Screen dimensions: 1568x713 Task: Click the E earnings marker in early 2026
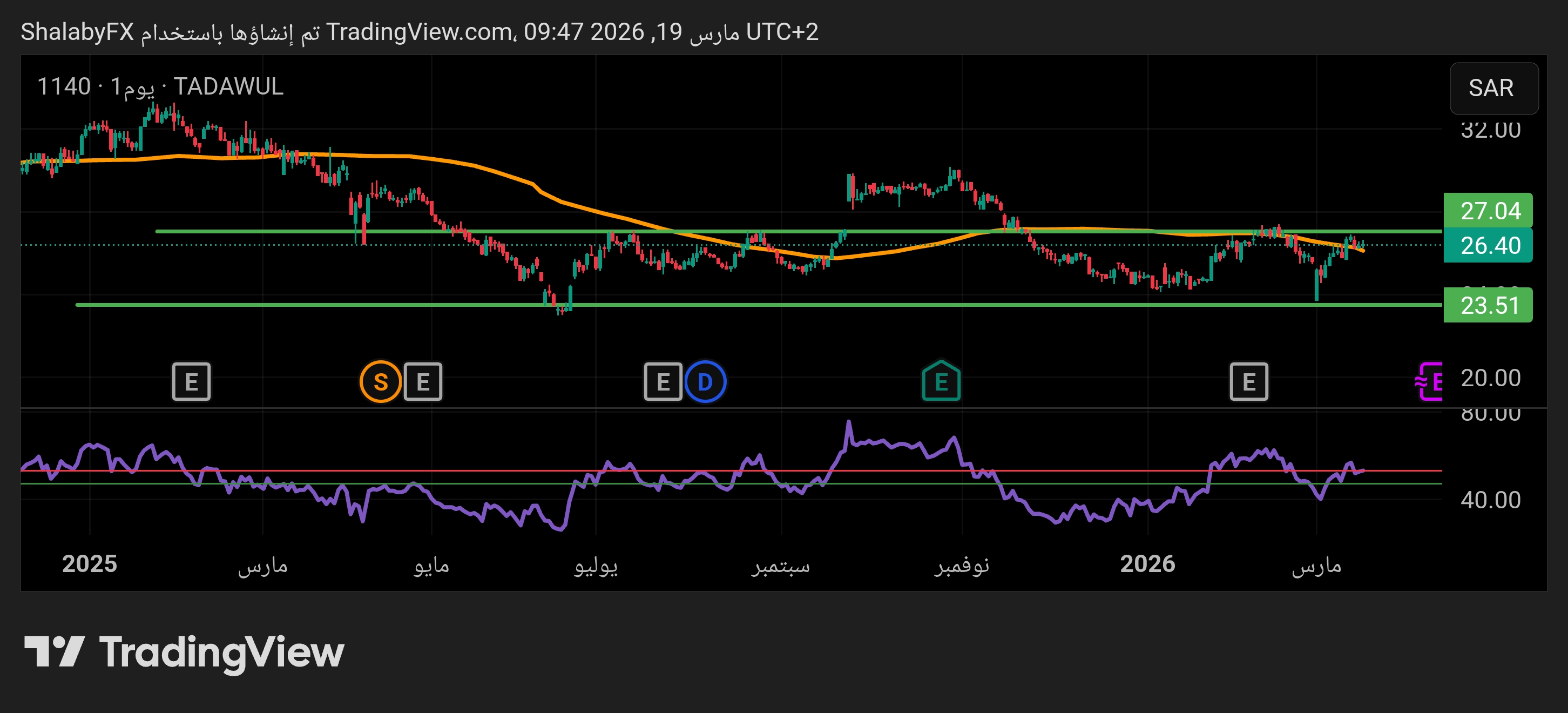1248,382
